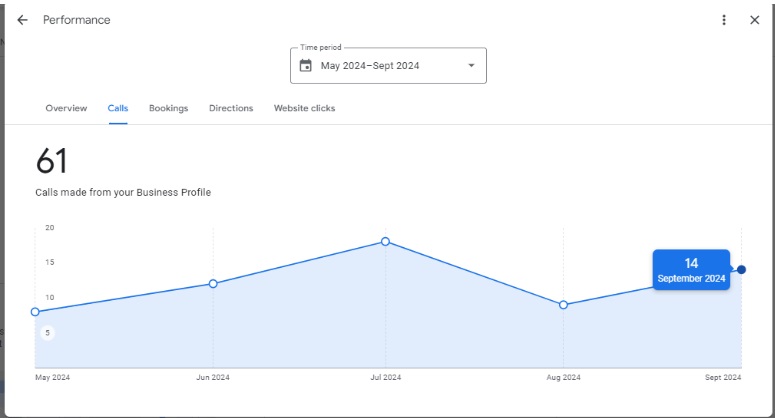Screen dimensions: 775x418
Task: Select the Aug 2024 data point
Action: tap(563, 305)
